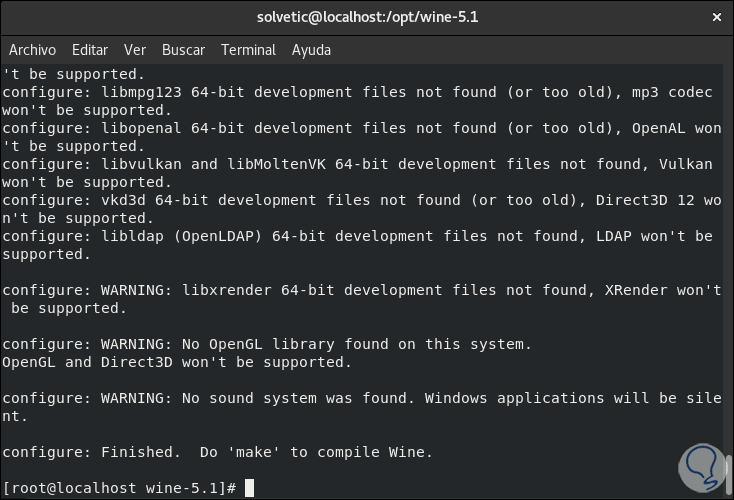Click the [root@localhost wine-5.1]# prompt text
Screen dimensions: 734x500
120,488
